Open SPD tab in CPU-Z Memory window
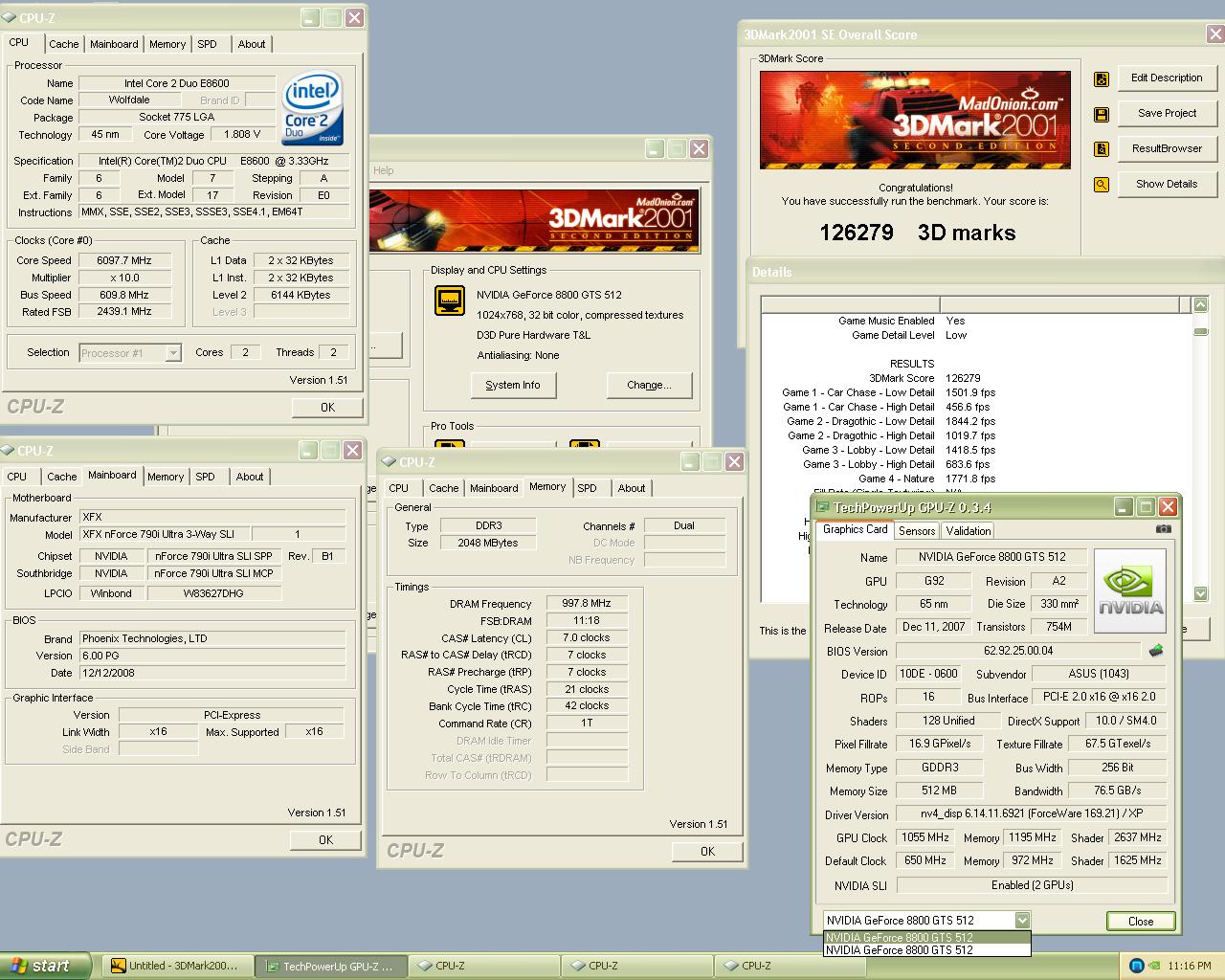This screenshot has width=1225, height=980. click(x=588, y=488)
